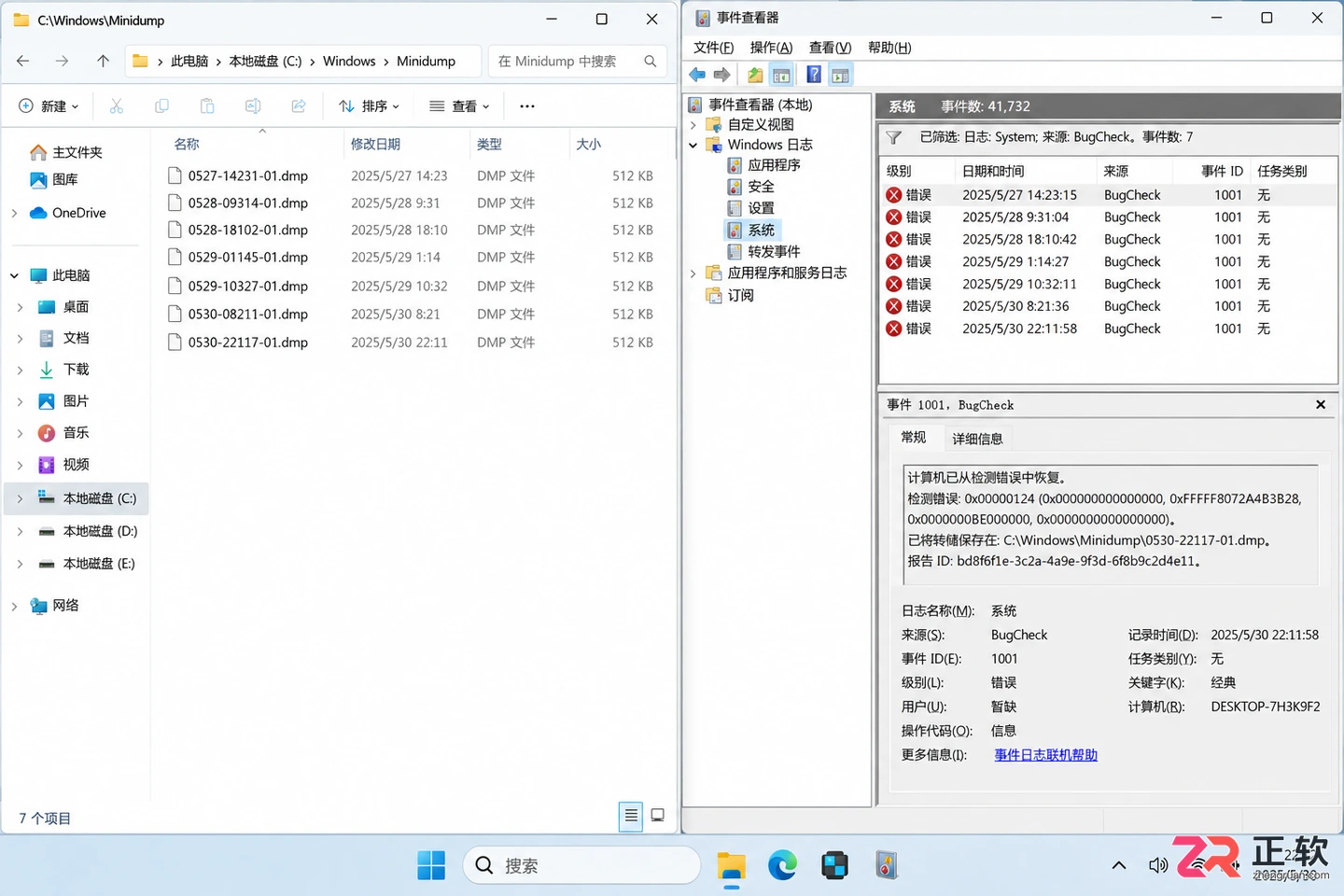
Task: Click the Copy icon in File Explorer toolbar
Action: tap(161, 106)
